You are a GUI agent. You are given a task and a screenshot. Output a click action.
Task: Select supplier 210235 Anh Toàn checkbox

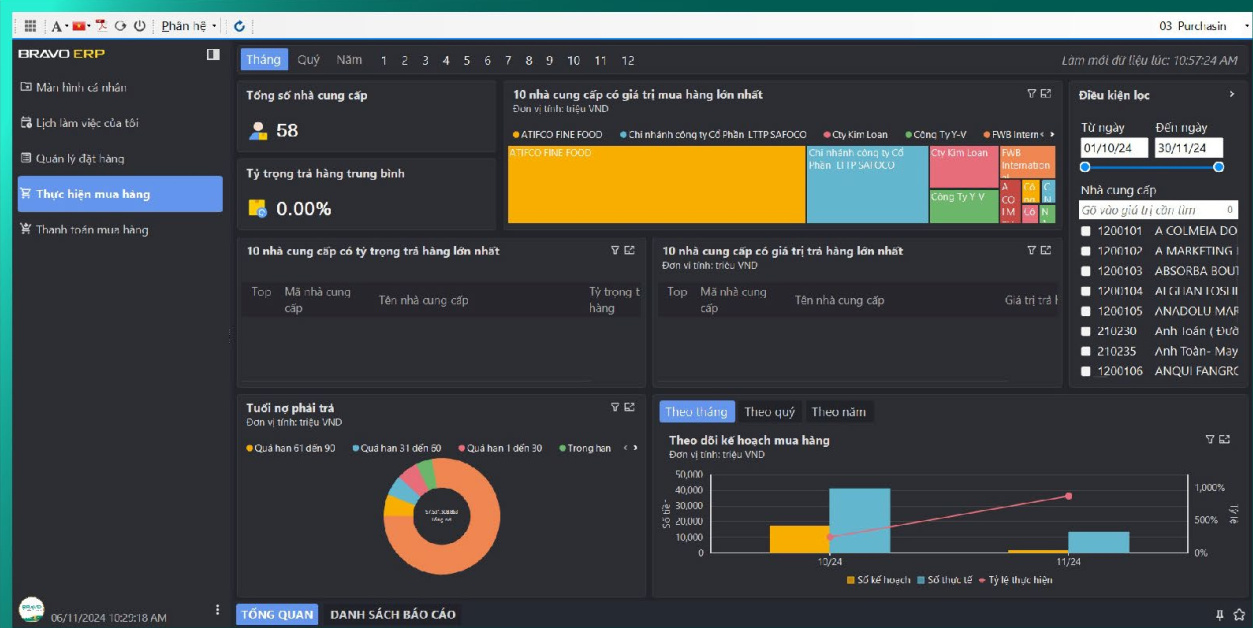[1086, 351]
